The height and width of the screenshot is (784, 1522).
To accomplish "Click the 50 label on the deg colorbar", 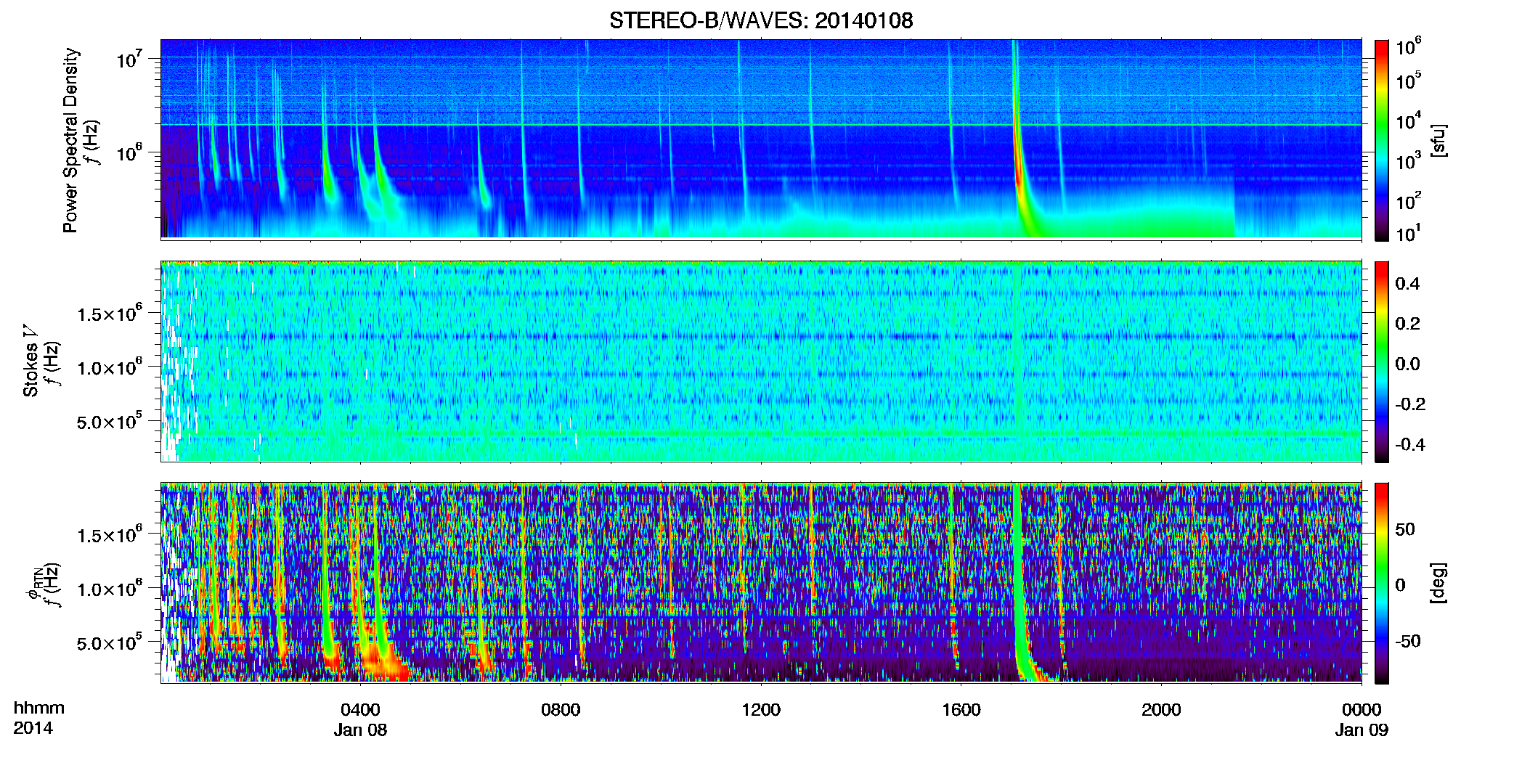I will (x=1404, y=529).
